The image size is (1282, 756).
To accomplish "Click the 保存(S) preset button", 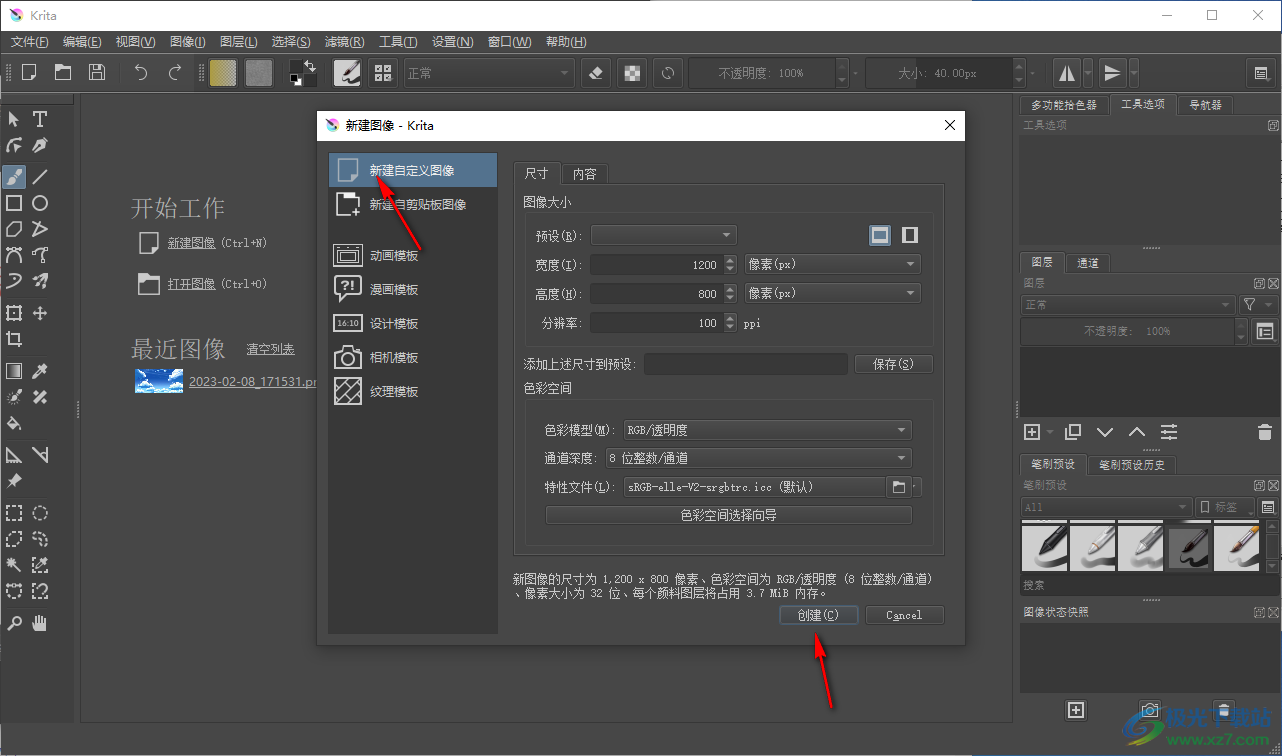I will tap(893, 364).
